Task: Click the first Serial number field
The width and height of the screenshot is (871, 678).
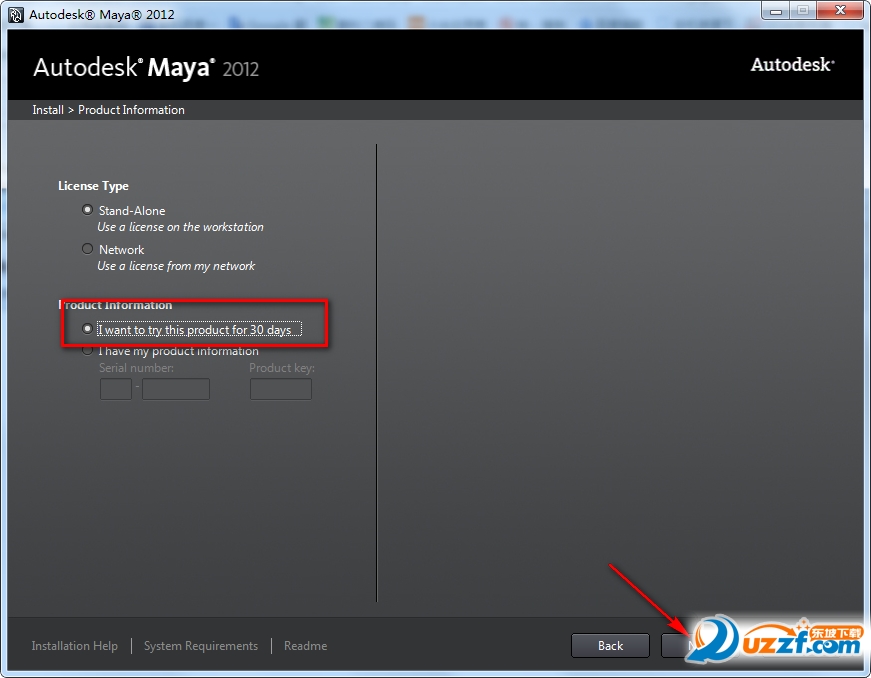Action: (116, 389)
